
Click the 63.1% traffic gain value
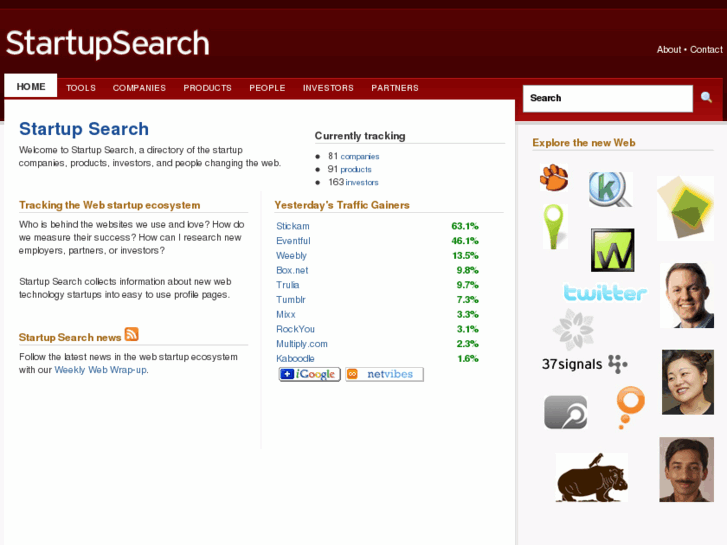(x=465, y=226)
